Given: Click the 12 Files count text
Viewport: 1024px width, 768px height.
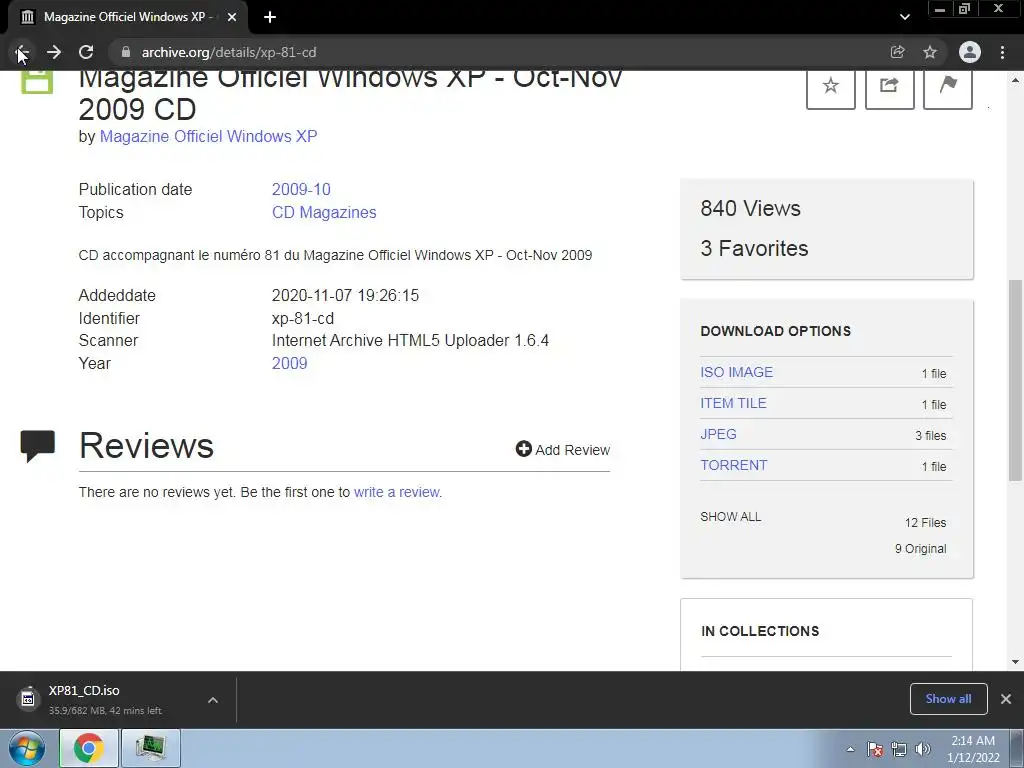Looking at the screenshot, I should [x=925, y=522].
